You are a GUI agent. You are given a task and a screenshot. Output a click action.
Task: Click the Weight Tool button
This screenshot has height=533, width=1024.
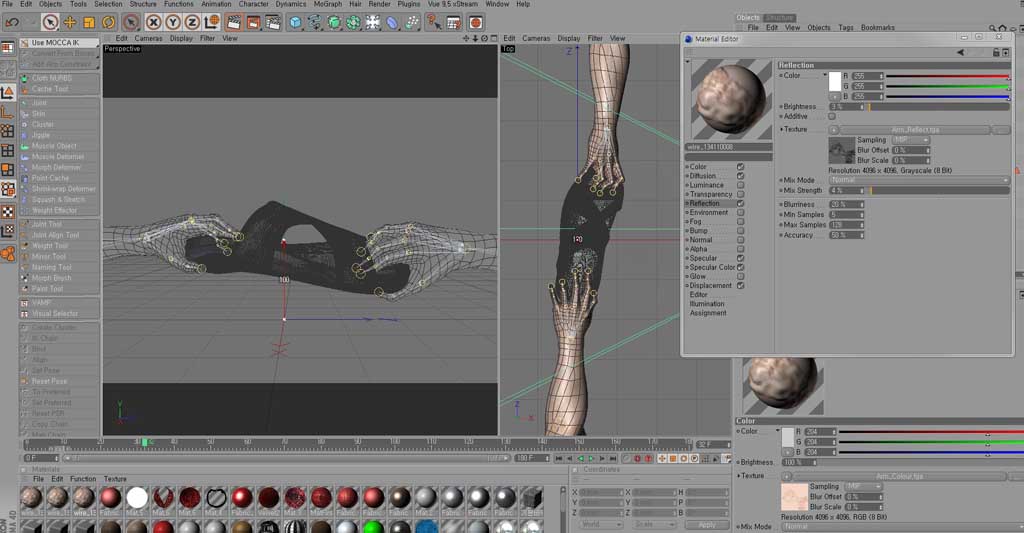pos(50,246)
